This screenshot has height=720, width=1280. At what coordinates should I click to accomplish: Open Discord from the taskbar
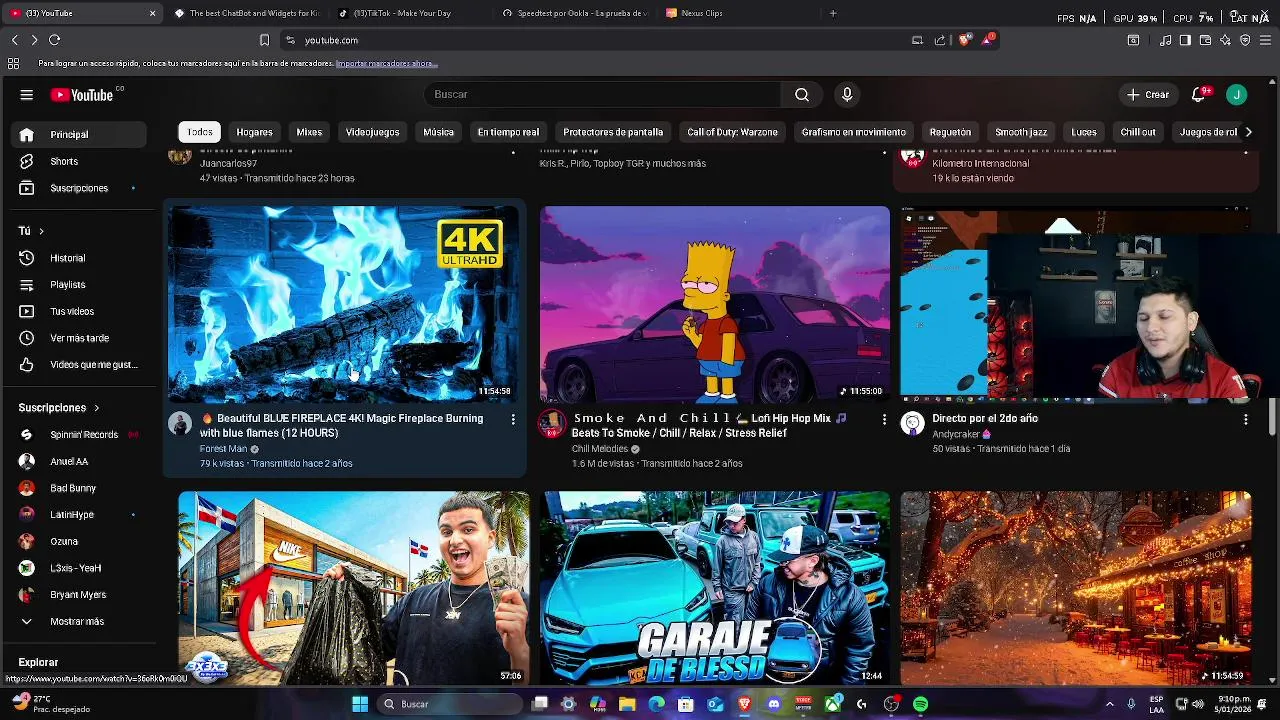coord(774,704)
